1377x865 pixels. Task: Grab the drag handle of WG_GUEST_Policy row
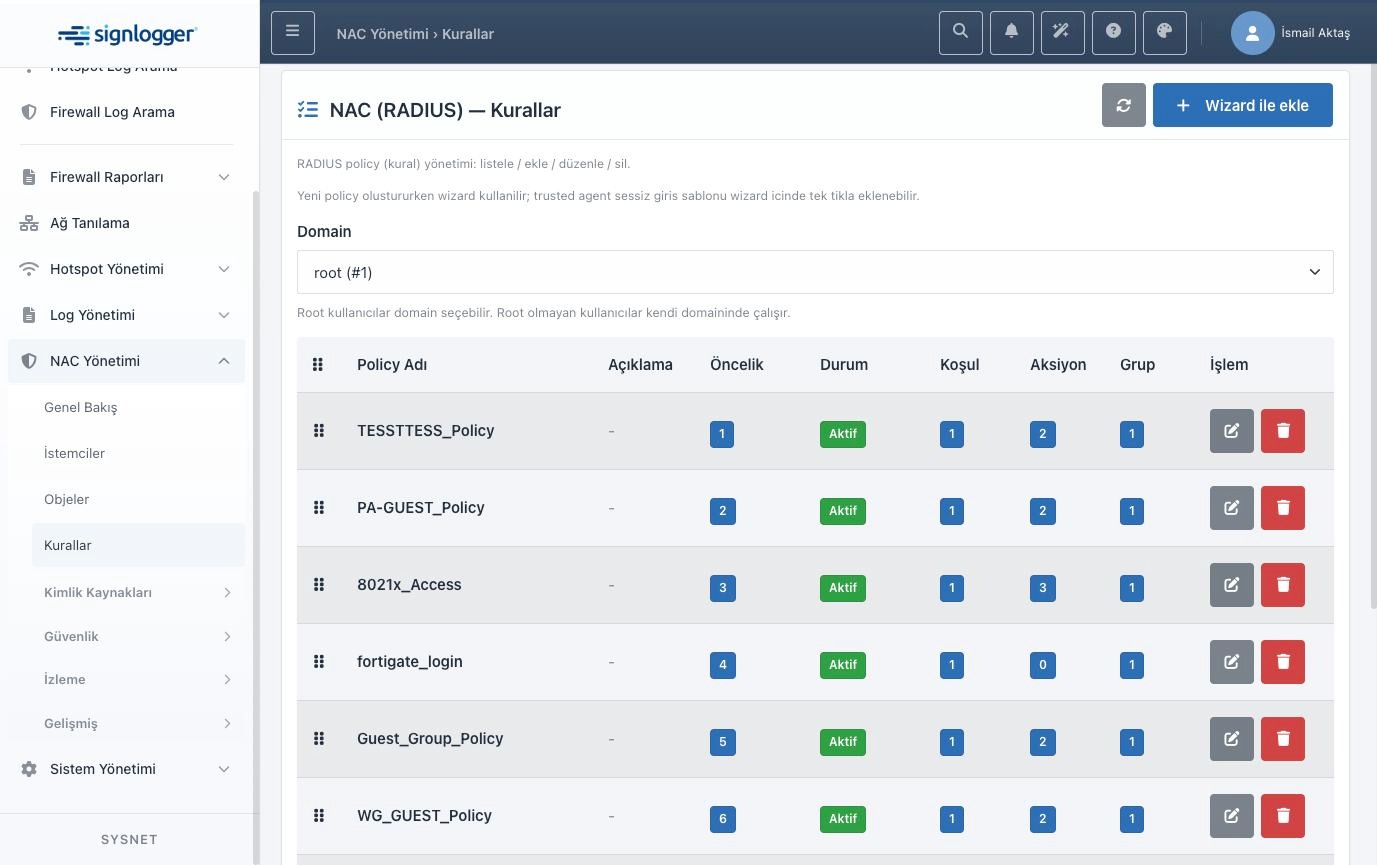[319, 816]
